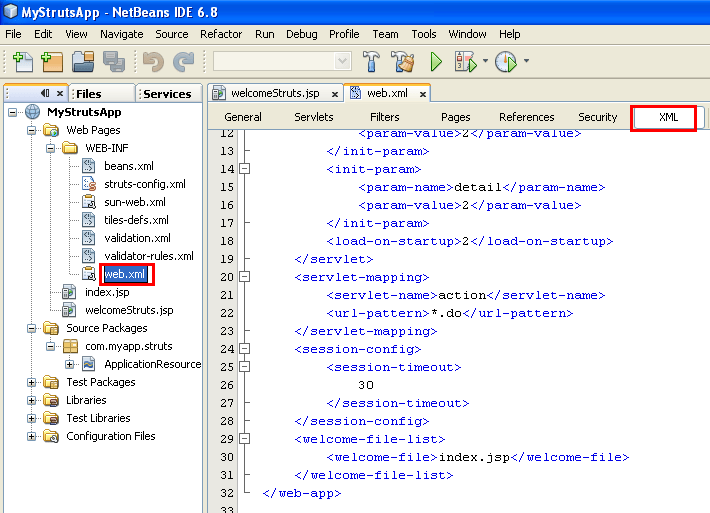The width and height of the screenshot is (710, 513).
Task: Click the Configuration Files folder icon
Action: point(51,436)
